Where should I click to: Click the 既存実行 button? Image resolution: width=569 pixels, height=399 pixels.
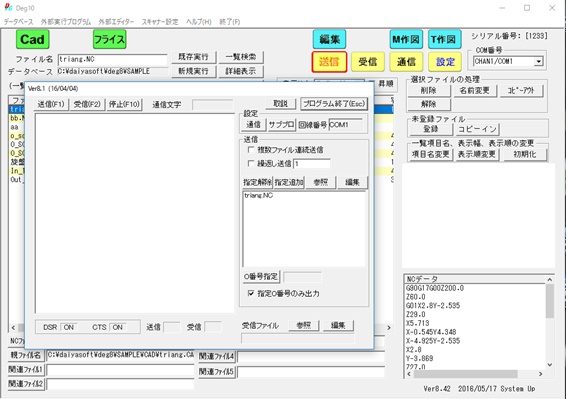(193, 57)
